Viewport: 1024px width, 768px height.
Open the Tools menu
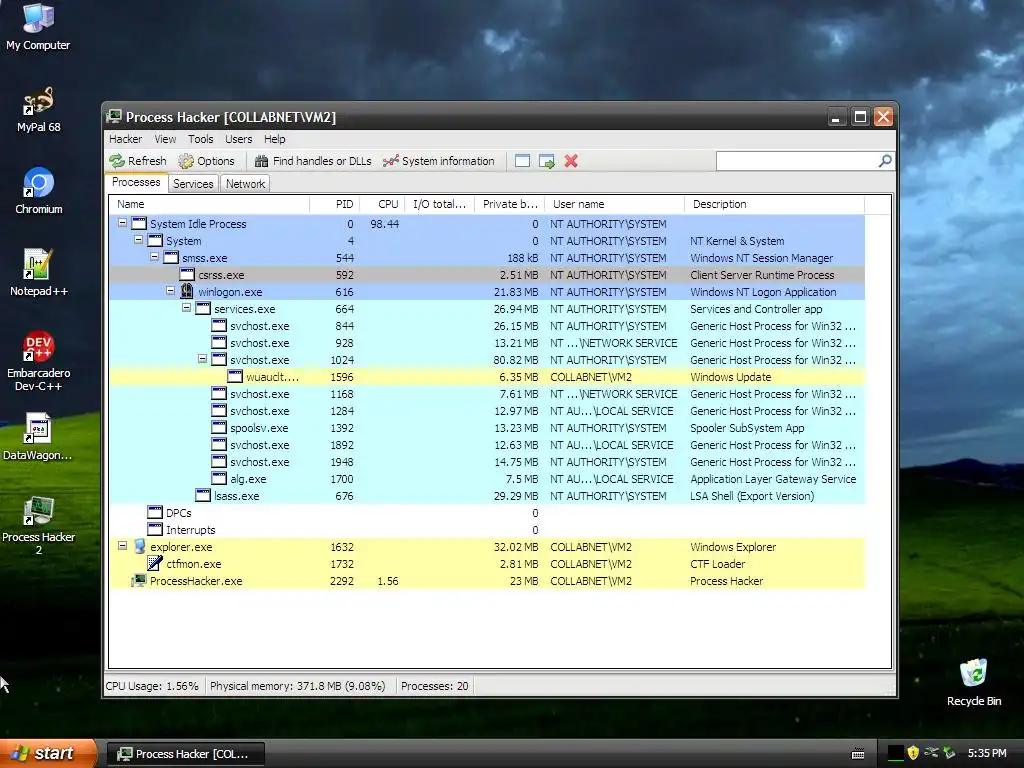pos(200,139)
